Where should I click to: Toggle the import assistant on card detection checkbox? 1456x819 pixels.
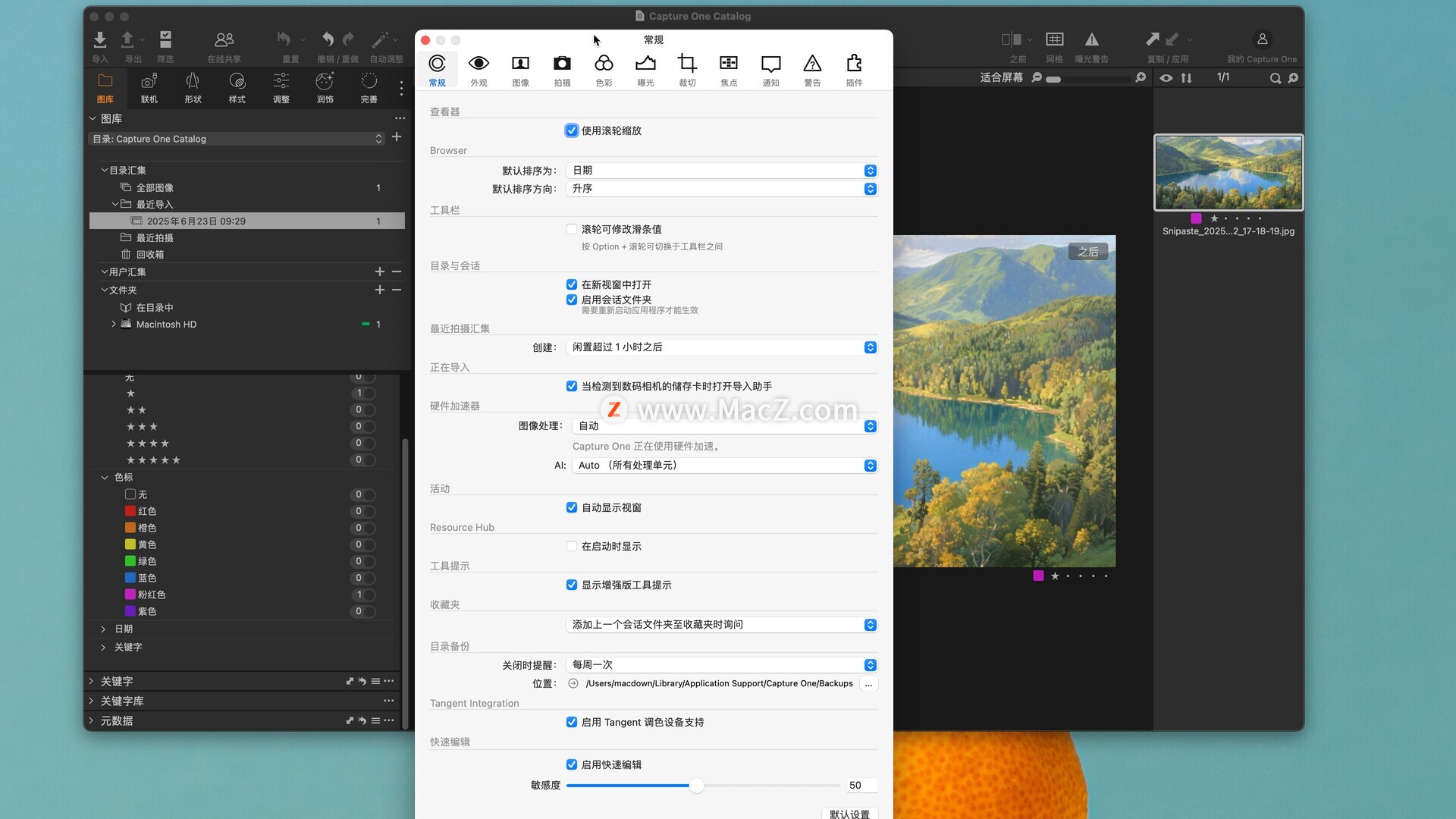pyautogui.click(x=572, y=386)
